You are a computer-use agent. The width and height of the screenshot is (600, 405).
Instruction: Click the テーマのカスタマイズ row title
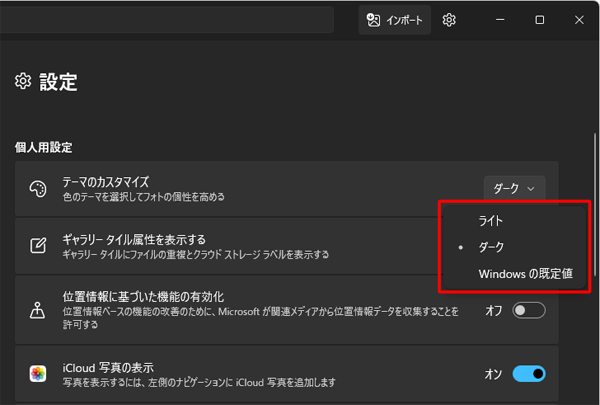pyautogui.click(x=105, y=182)
